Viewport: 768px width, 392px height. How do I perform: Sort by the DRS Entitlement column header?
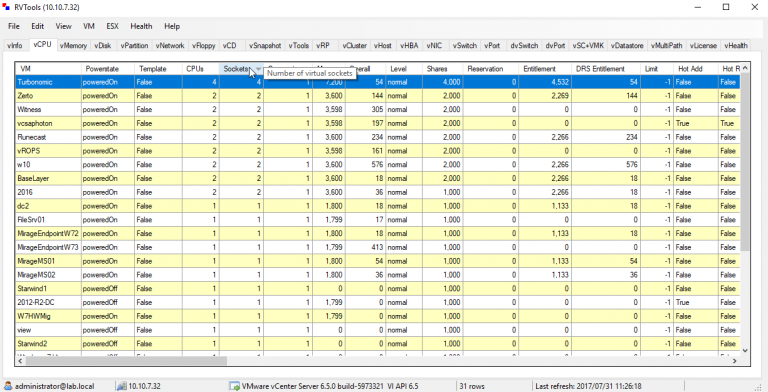coord(606,69)
